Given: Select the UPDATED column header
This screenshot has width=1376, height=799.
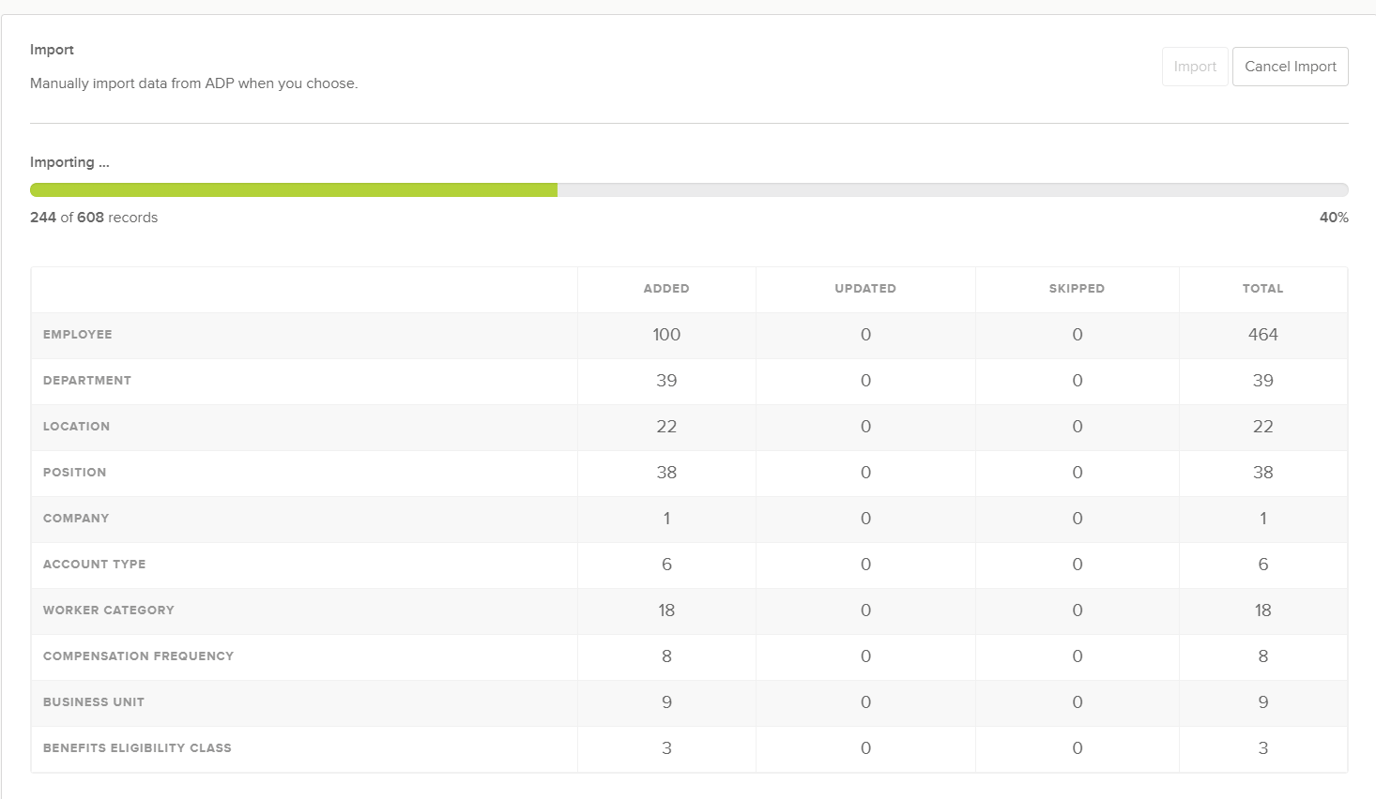Looking at the screenshot, I should click(865, 288).
